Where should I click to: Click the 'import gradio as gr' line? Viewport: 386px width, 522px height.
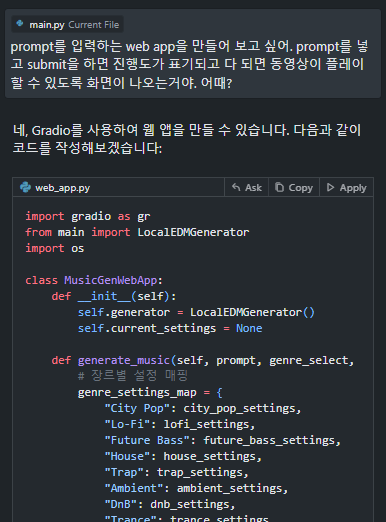88,216
